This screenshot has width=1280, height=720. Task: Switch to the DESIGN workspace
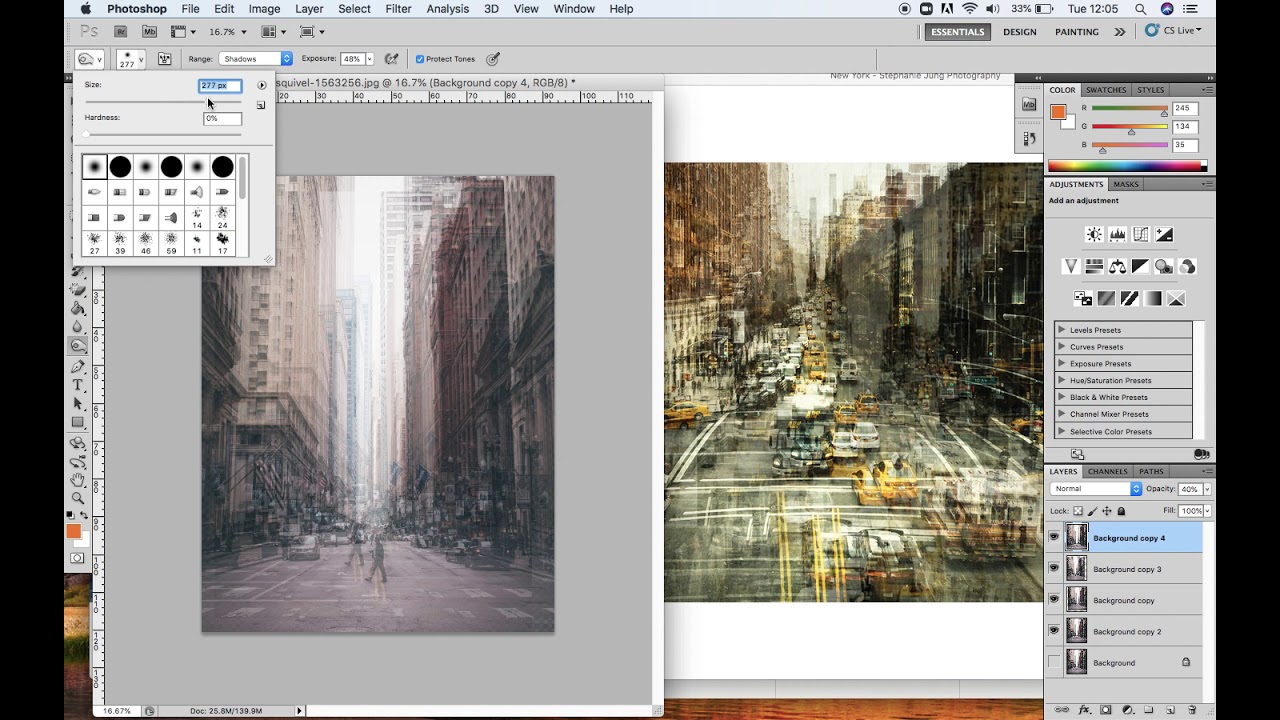(x=1019, y=32)
